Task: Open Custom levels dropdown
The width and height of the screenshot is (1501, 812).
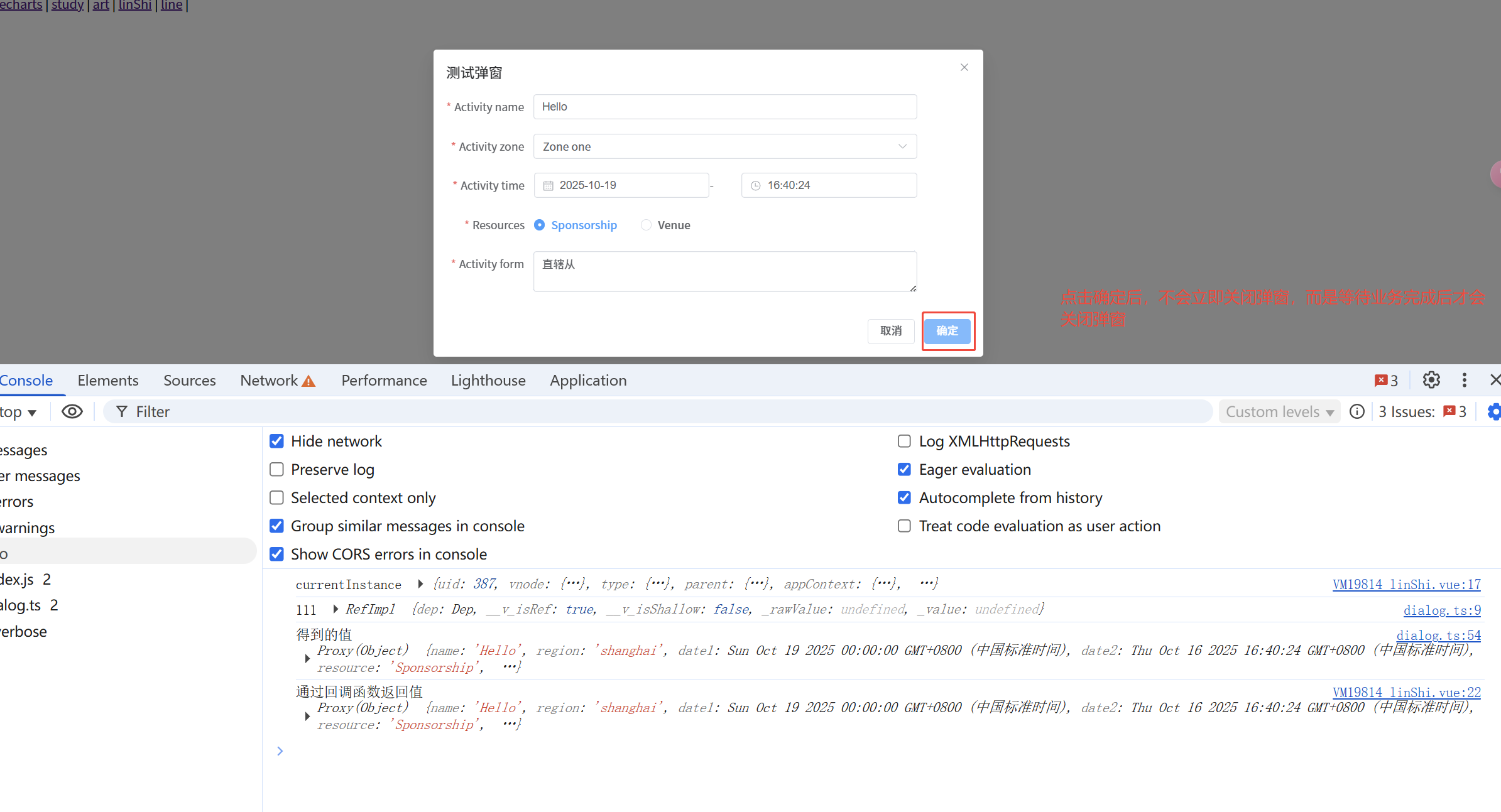Action: pyautogui.click(x=1279, y=411)
